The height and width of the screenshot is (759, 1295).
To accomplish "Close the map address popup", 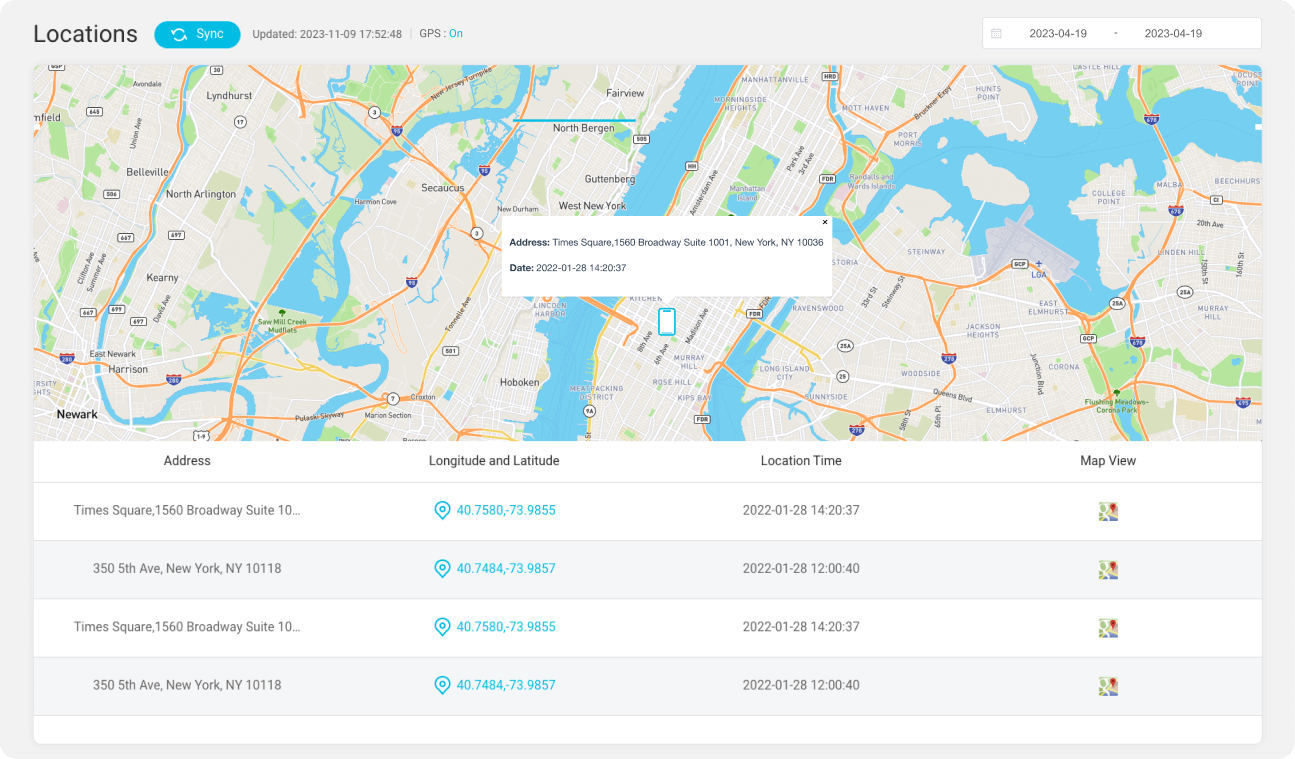I will pos(825,222).
